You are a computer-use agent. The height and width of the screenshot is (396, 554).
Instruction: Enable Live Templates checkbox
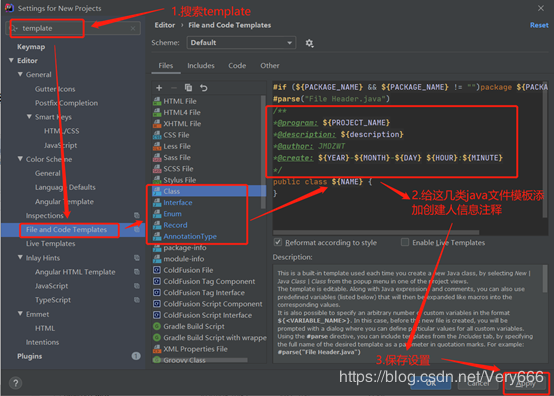pyautogui.click(x=405, y=242)
